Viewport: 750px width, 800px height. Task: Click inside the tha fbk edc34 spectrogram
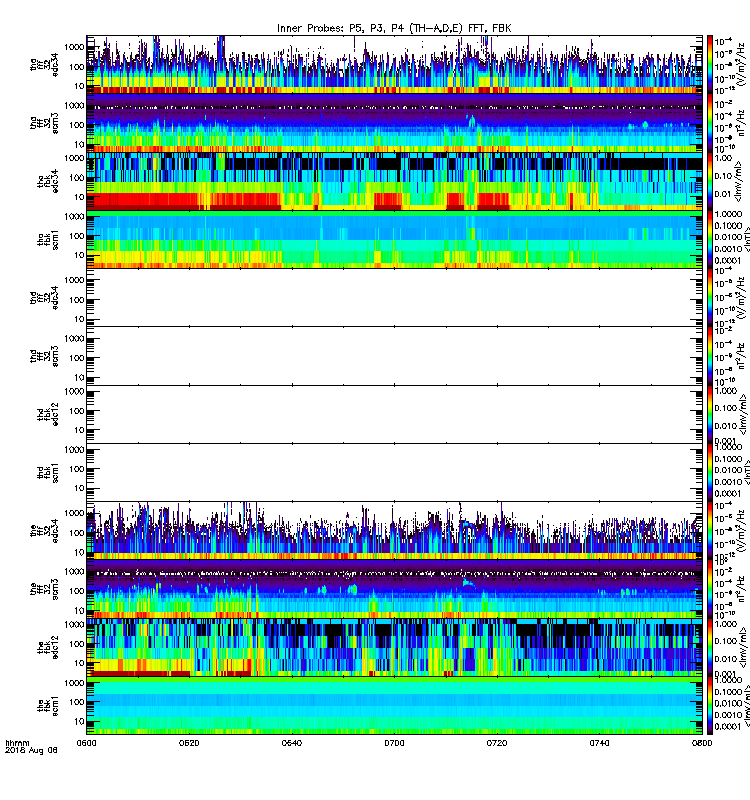tap(394, 181)
